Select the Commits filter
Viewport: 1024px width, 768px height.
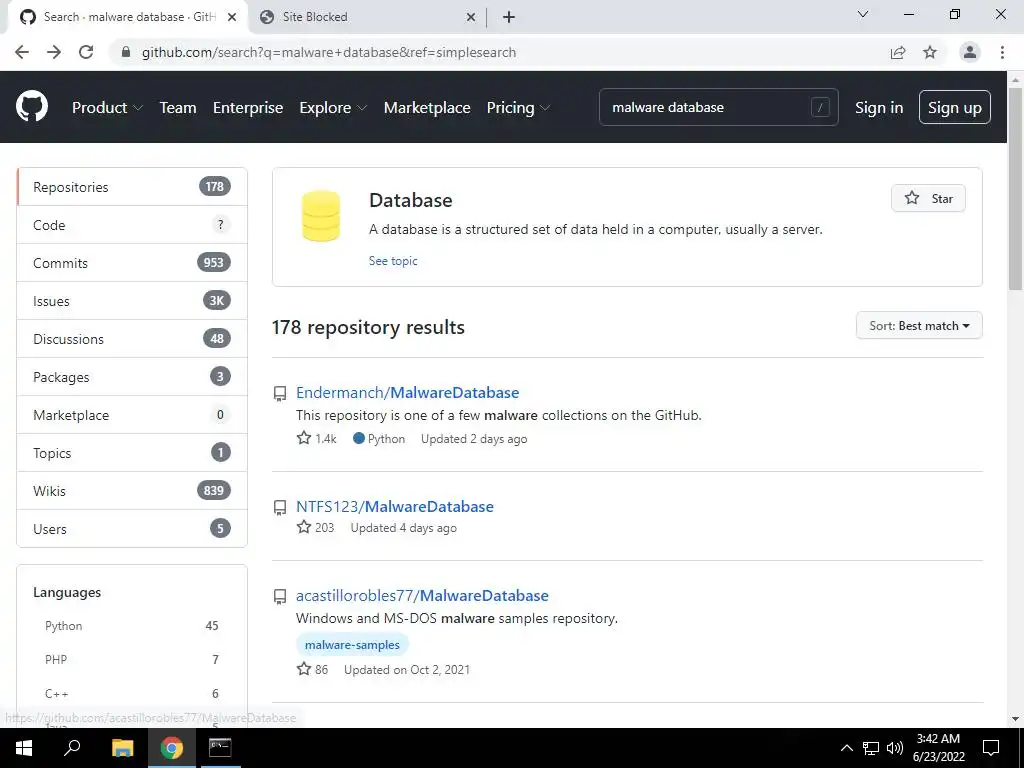coord(132,263)
